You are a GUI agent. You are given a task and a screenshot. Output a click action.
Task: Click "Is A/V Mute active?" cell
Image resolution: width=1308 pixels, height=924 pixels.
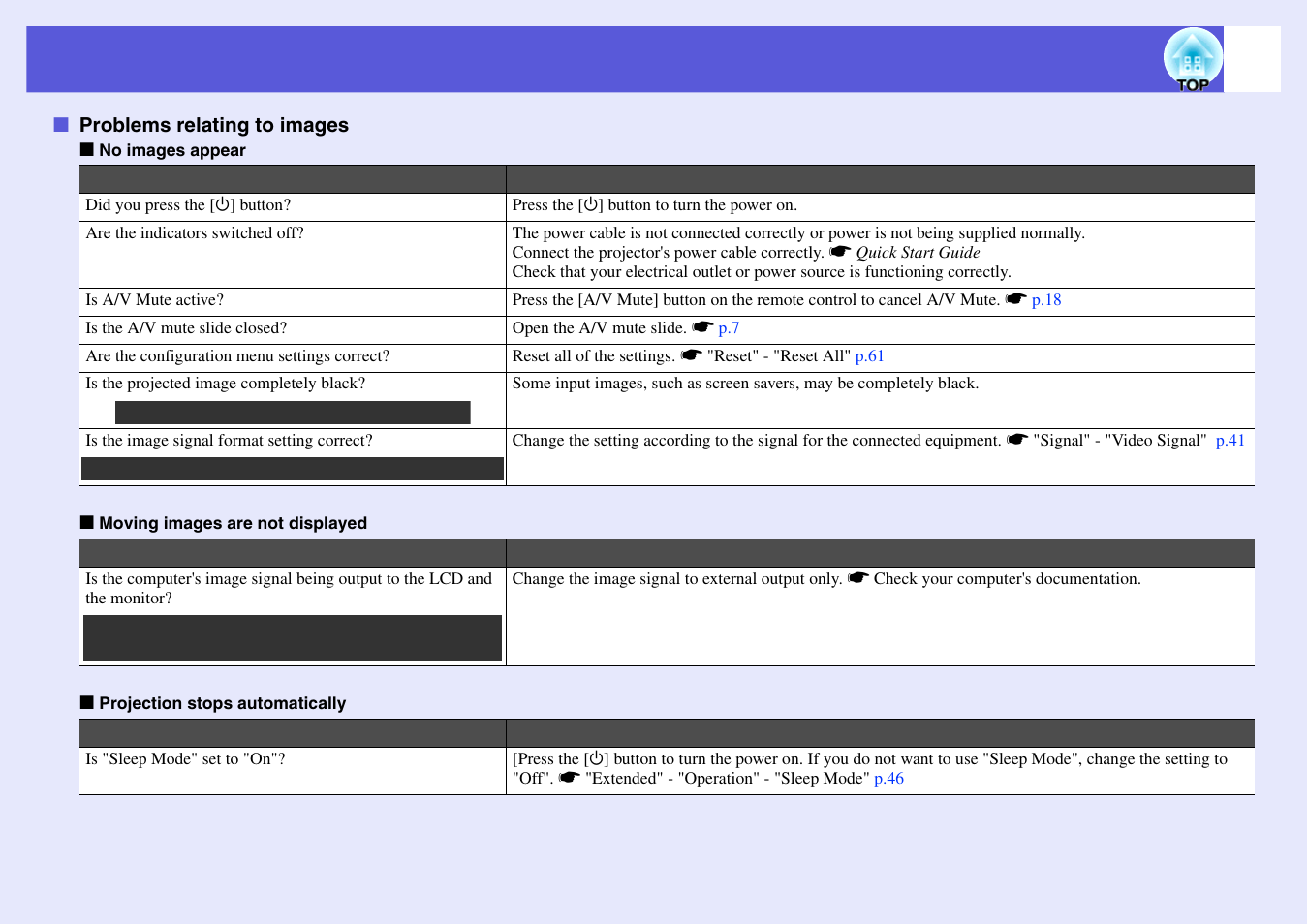(x=293, y=302)
